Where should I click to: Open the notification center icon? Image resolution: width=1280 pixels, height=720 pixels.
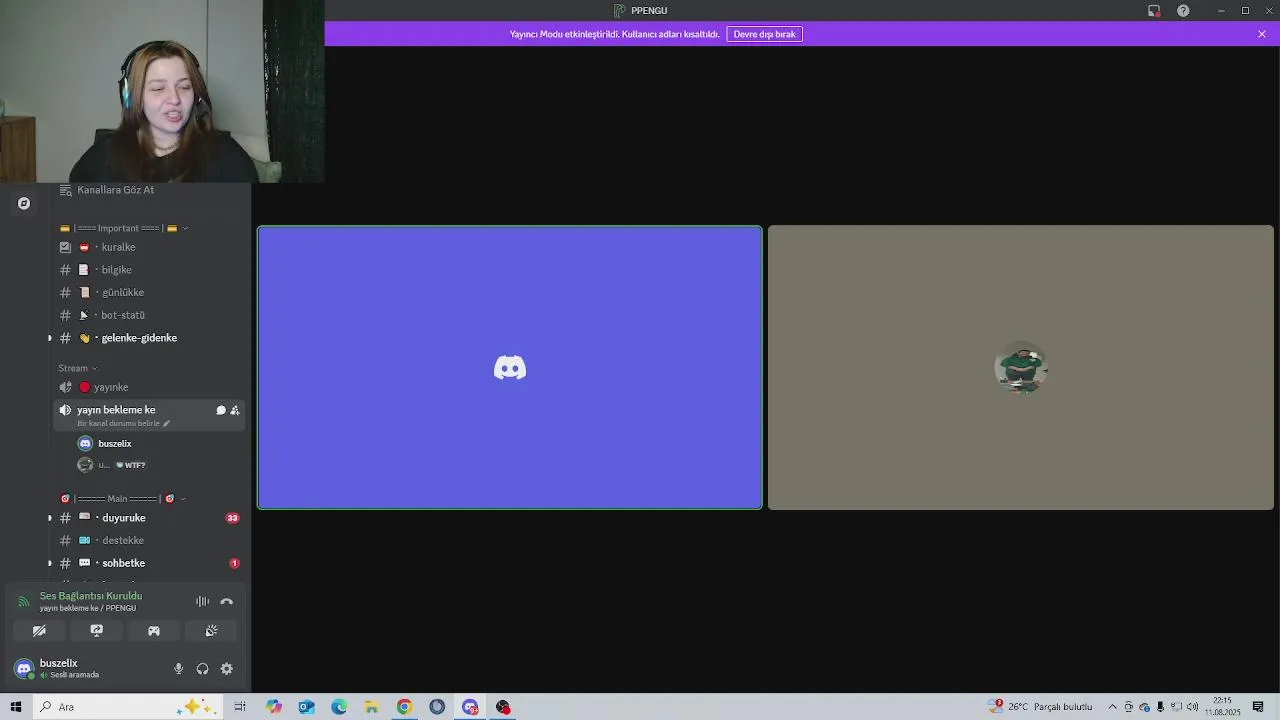[1258, 707]
